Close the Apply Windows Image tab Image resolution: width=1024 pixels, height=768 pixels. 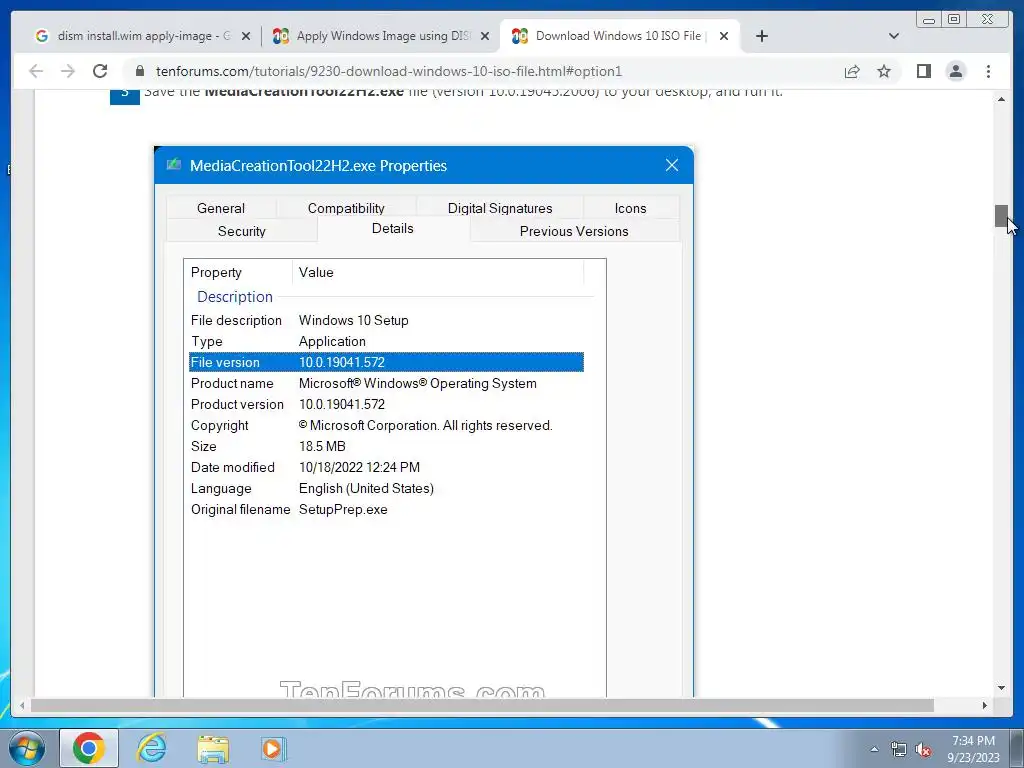pyautogui.click(x=485, y=36)
